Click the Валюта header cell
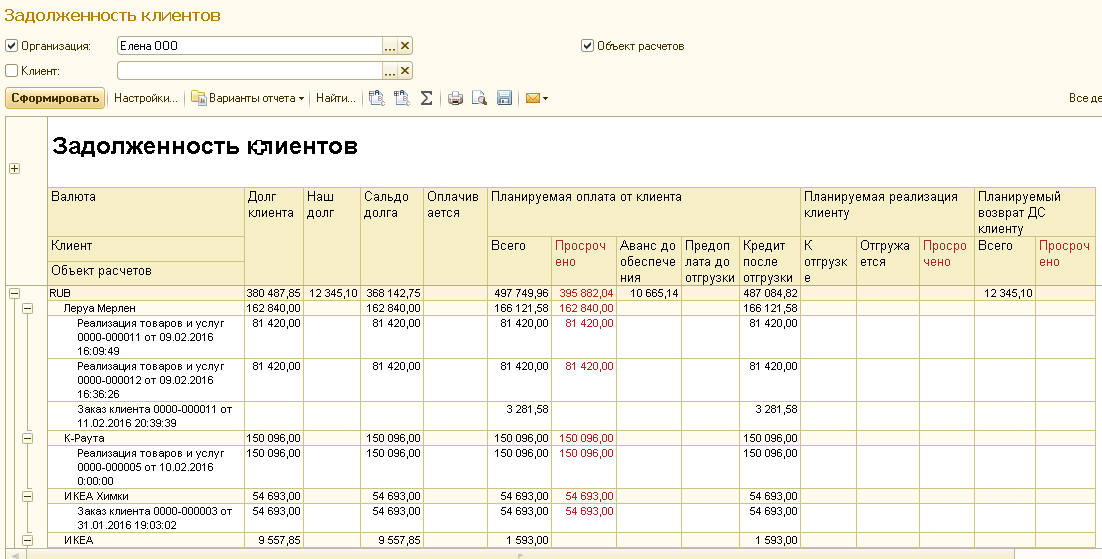 146,212
